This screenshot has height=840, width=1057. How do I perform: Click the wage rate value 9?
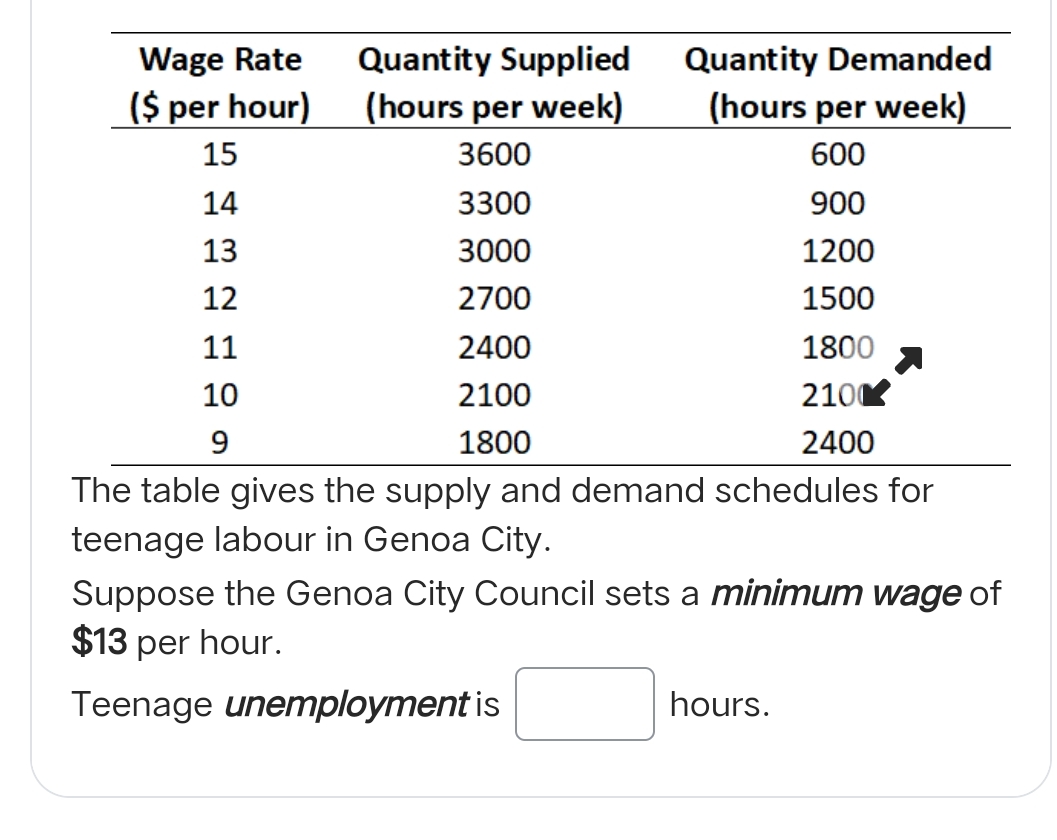(x=222, y=443)
